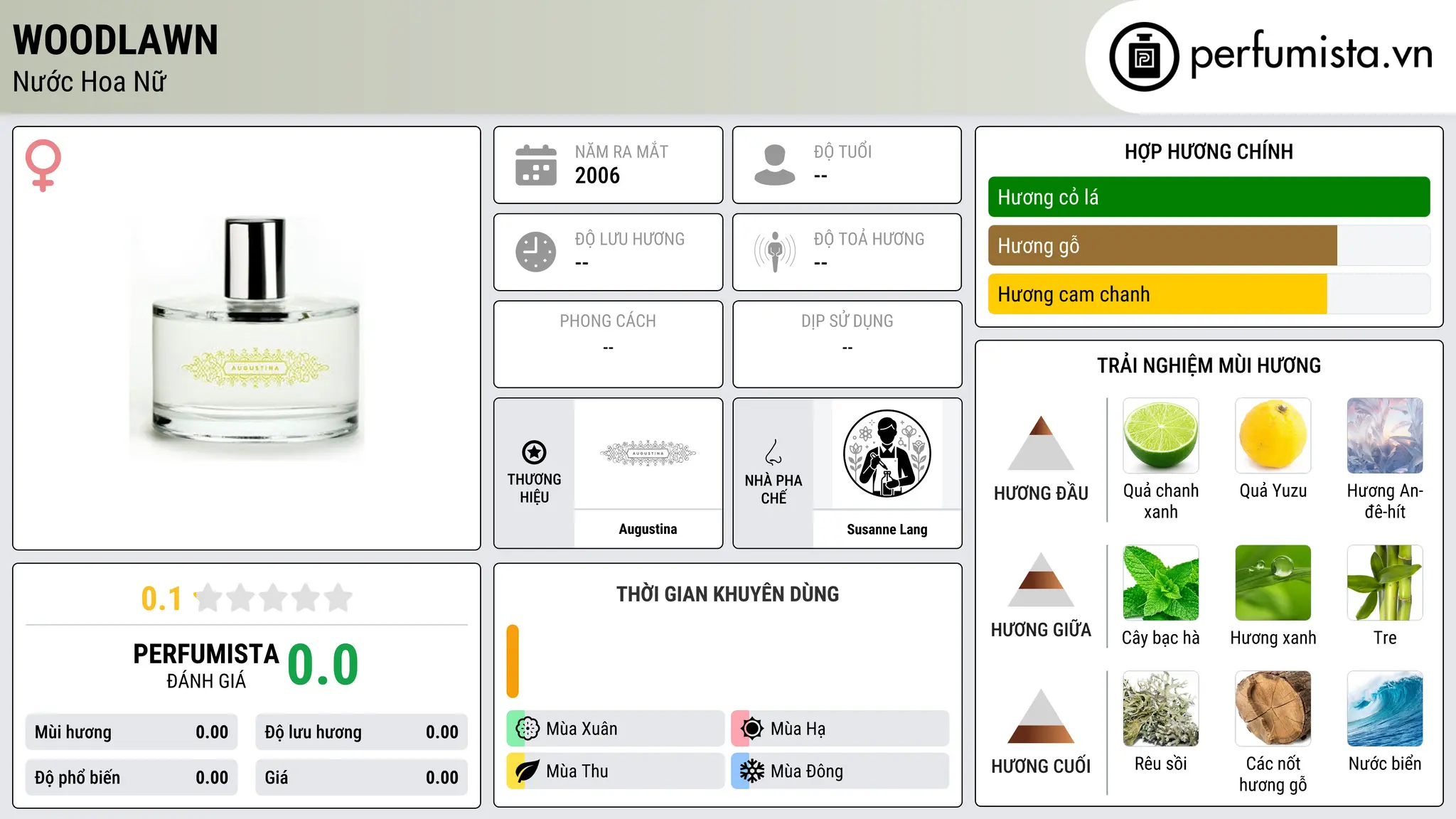The image size is (1456, 819).
Task: Click the Hương giữa pyramid icon
Action: [x=1041, y=579]
